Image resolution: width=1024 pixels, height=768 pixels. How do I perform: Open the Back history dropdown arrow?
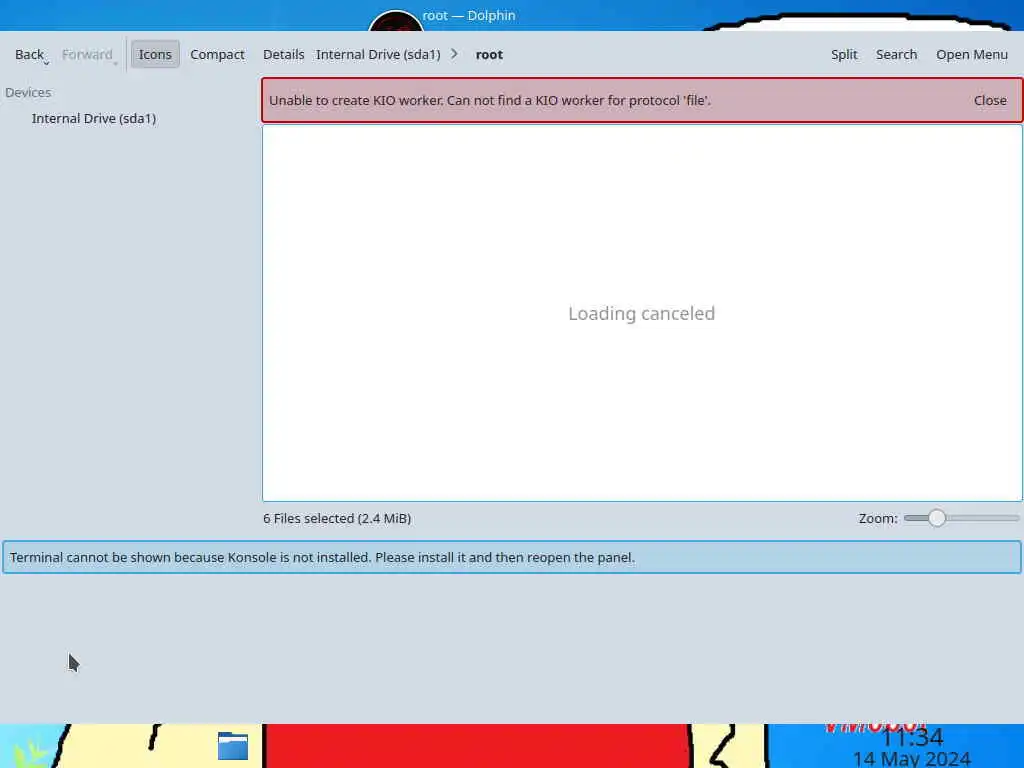(47, 63)
